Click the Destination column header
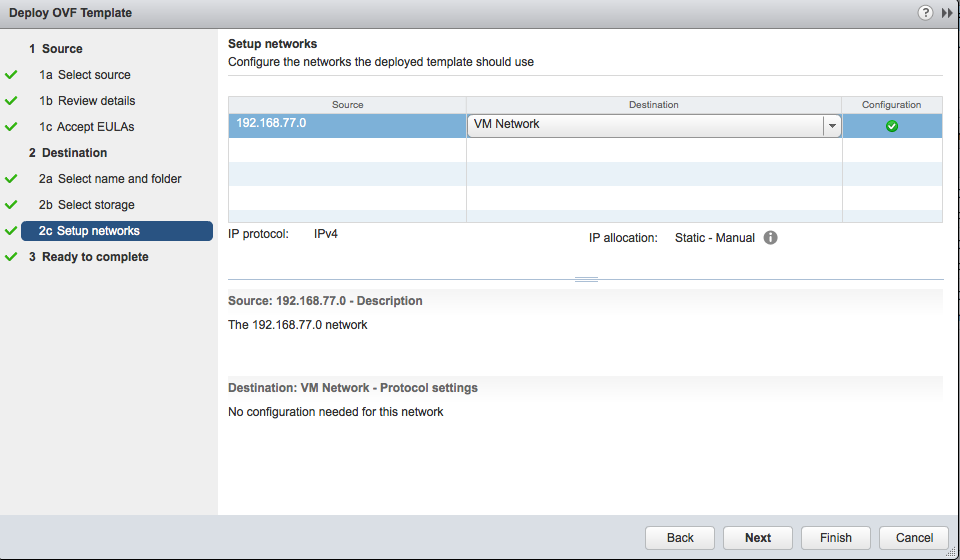This screenshot has height=560, width=960. pyautogui.click(x=654, y=105)
